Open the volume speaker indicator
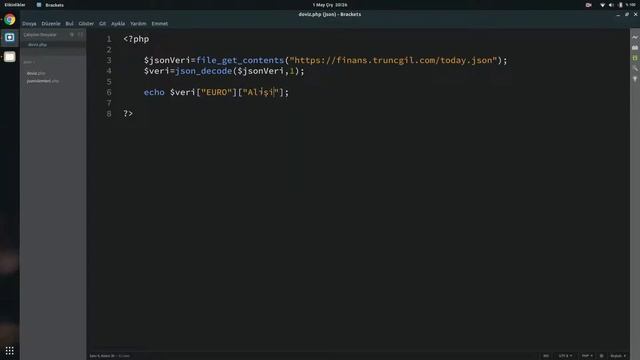 (611, 5)
